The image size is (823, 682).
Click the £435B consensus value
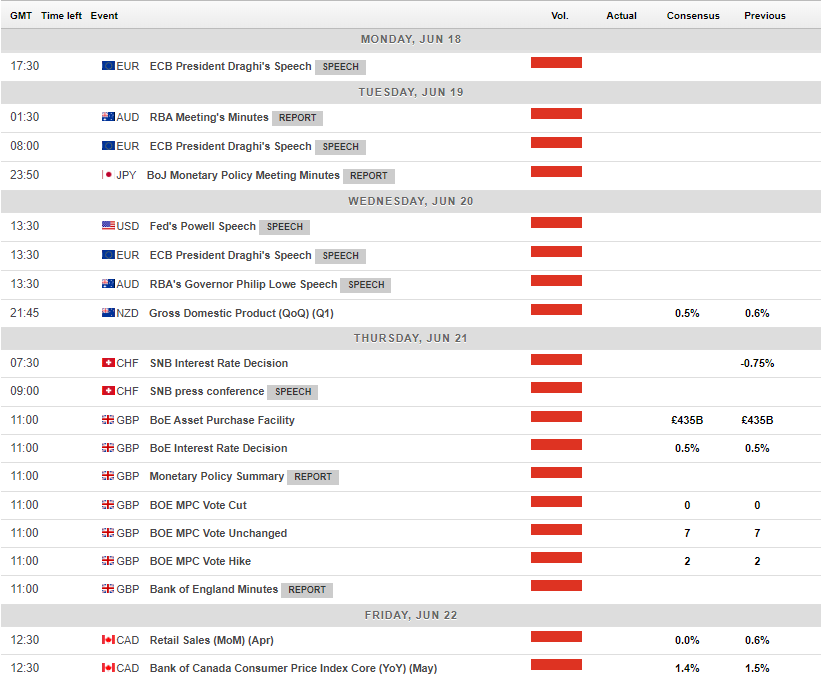pos(687,420)
